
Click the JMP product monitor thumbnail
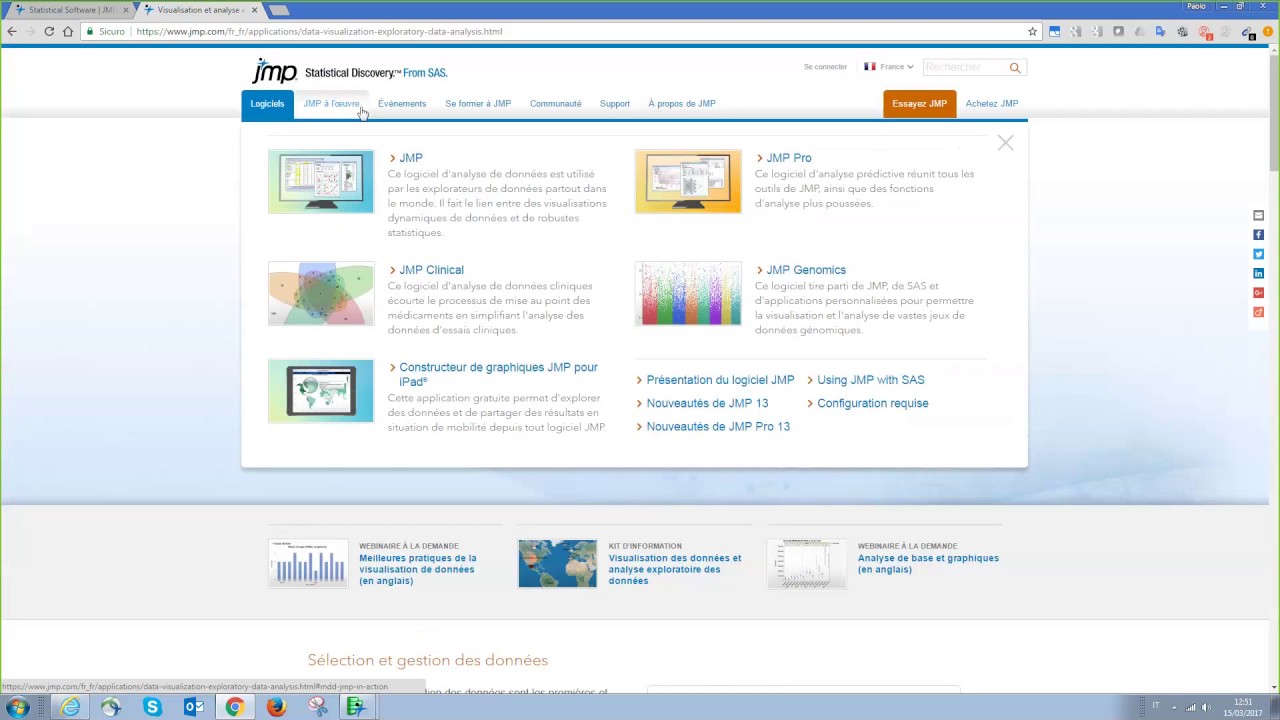[321, 182]
